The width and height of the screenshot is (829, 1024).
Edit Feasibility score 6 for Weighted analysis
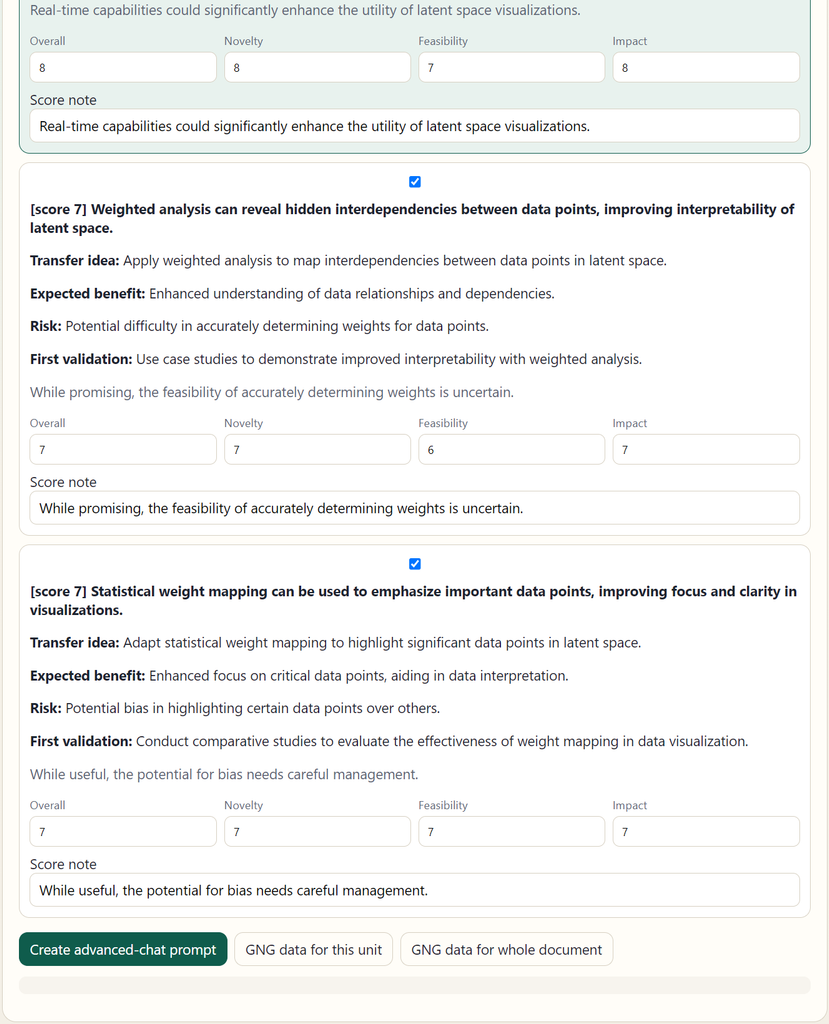(512, 449)
